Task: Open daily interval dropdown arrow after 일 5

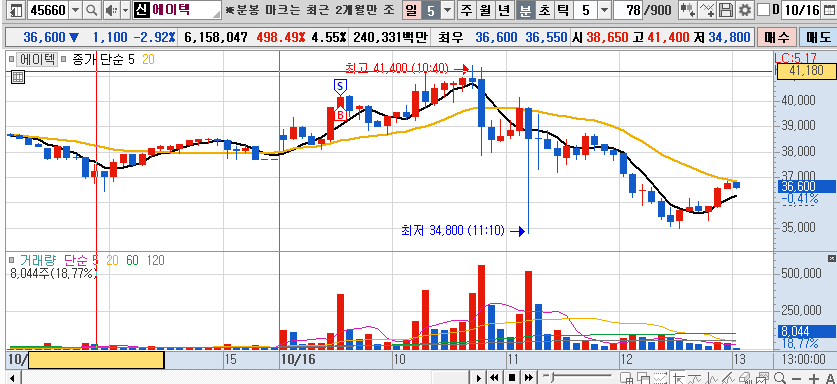Action: click(447, 10)
